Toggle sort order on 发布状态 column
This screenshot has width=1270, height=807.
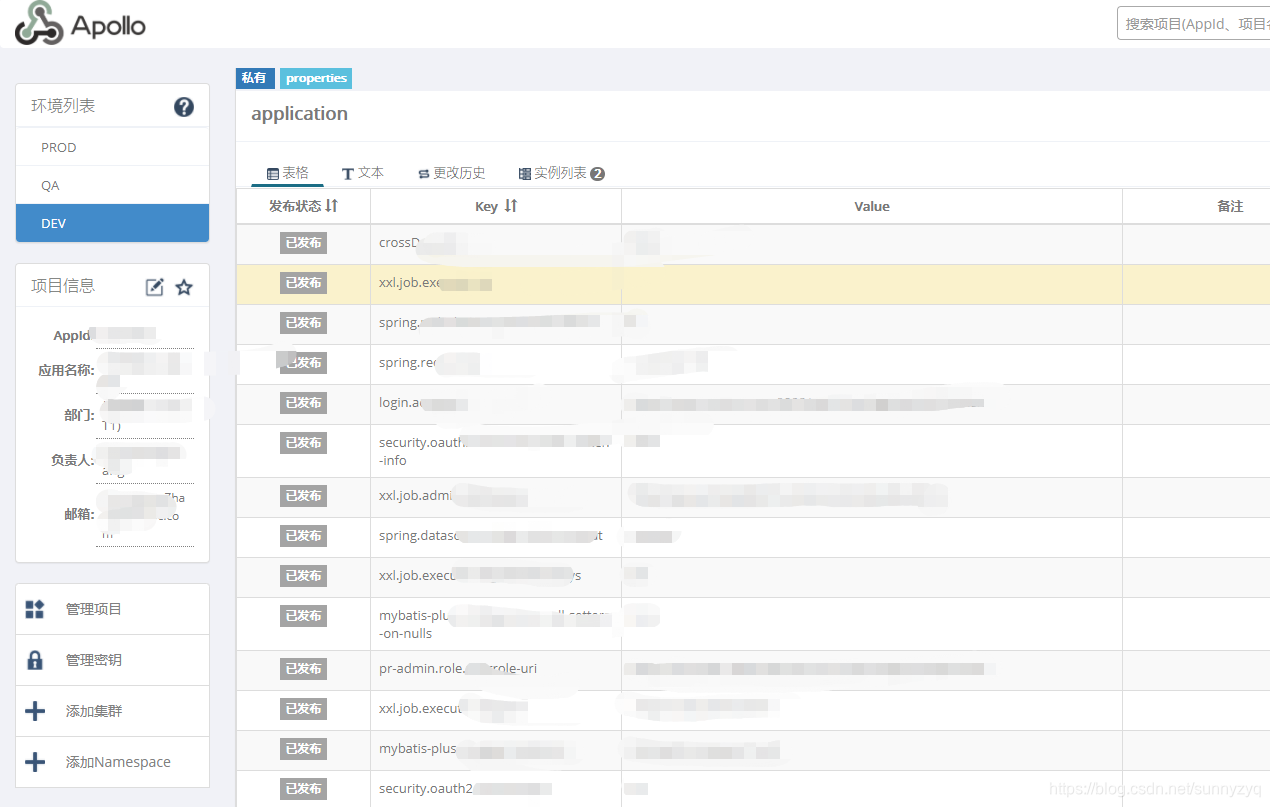pos(333,206)
